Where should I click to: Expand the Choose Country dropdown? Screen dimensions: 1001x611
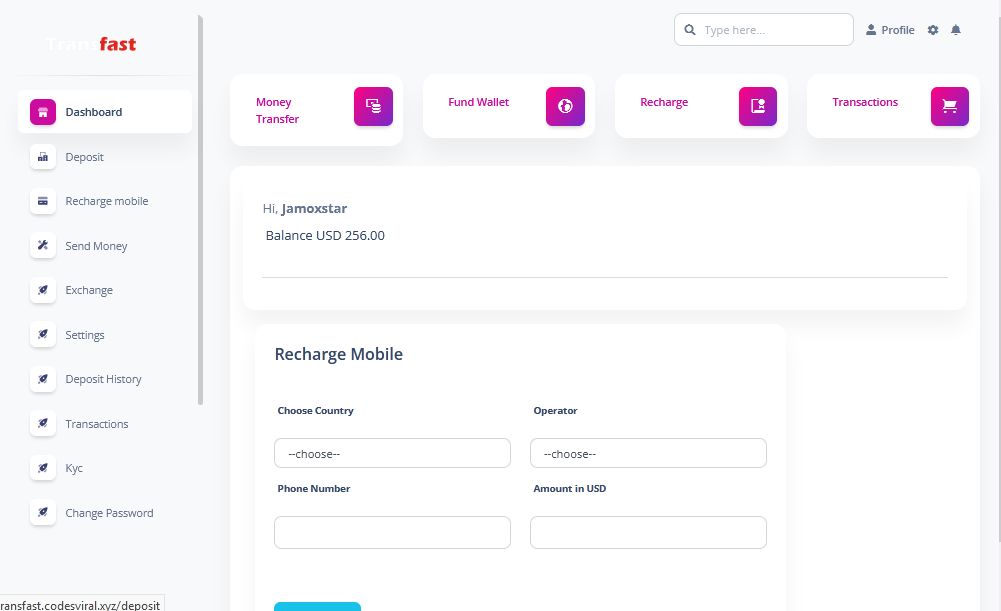pyautogui.click(x=392, y=453)
